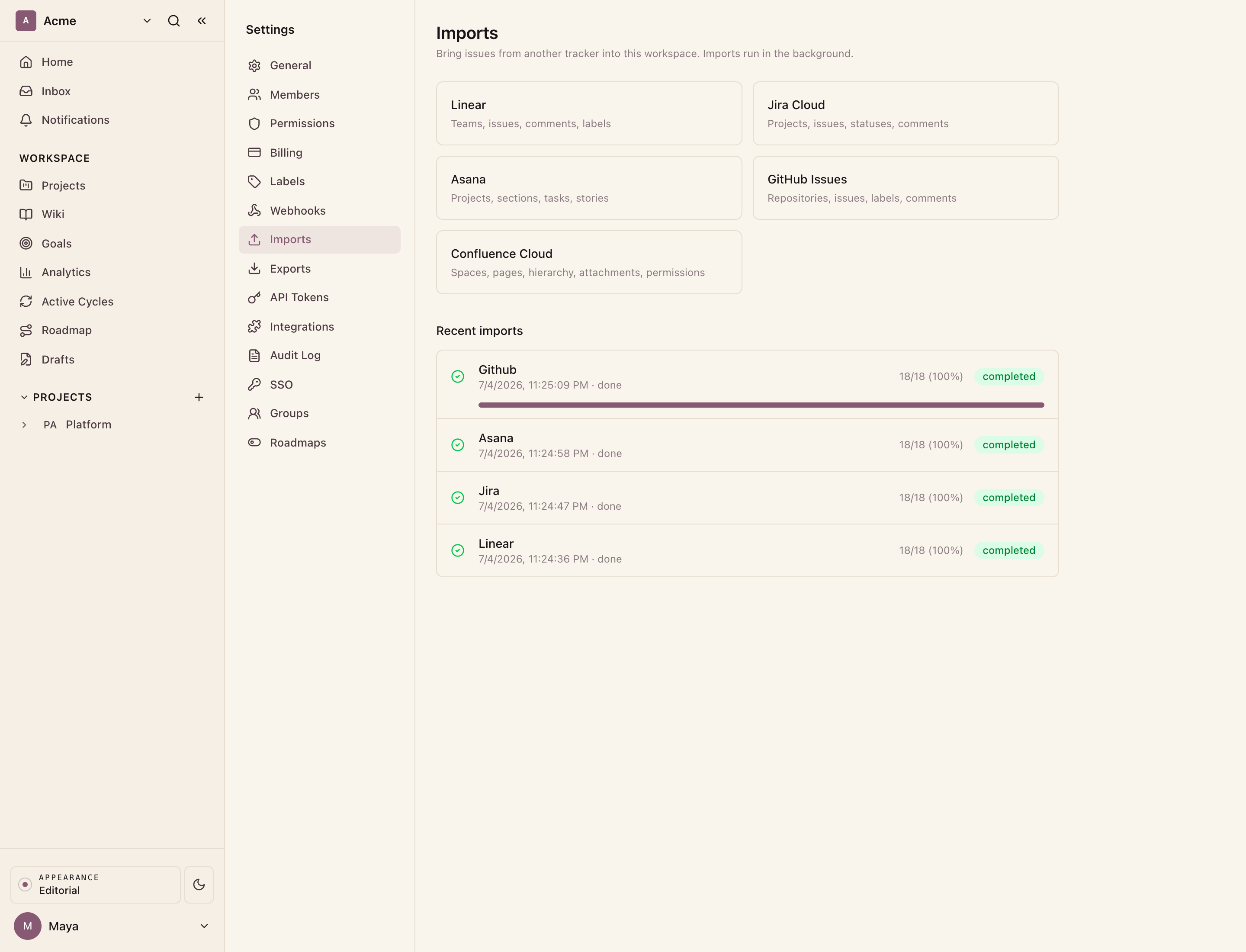Click the Integrations puzzle piece icon
Screen dimensions: 1246x952
254,326
